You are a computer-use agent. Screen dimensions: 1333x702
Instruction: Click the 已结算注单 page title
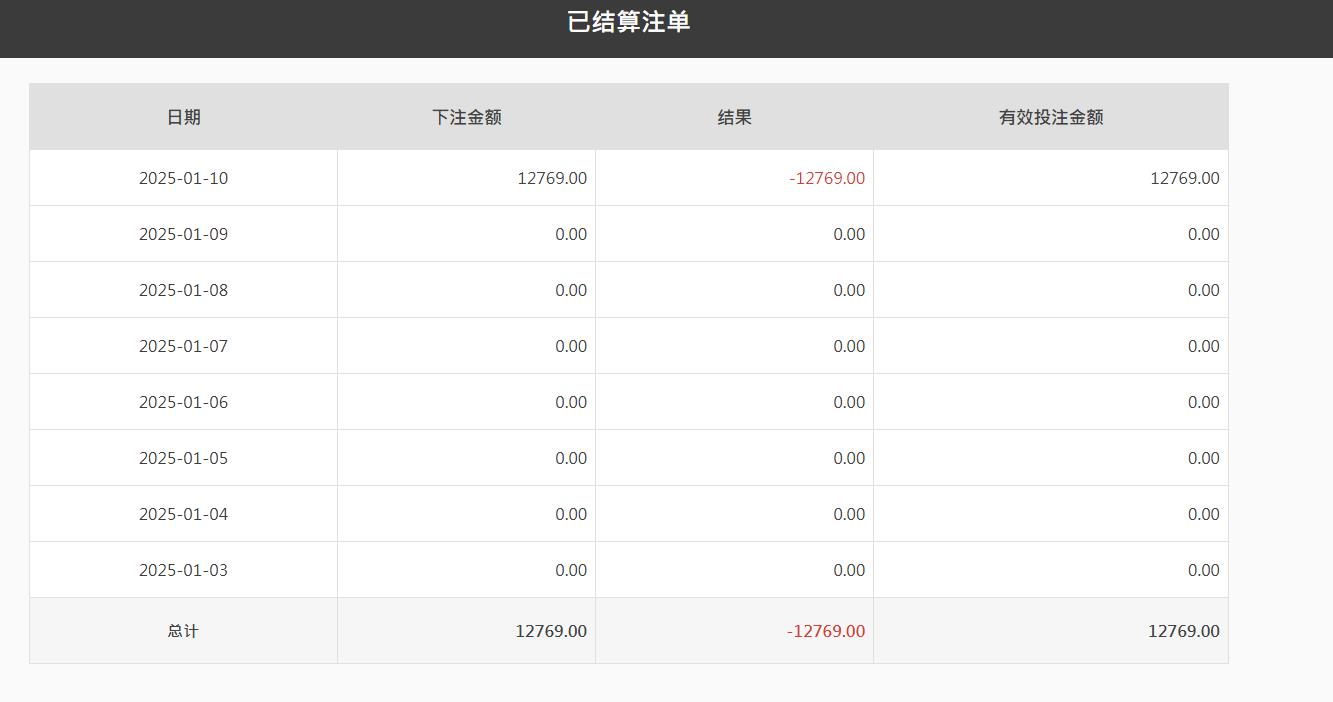628,22
